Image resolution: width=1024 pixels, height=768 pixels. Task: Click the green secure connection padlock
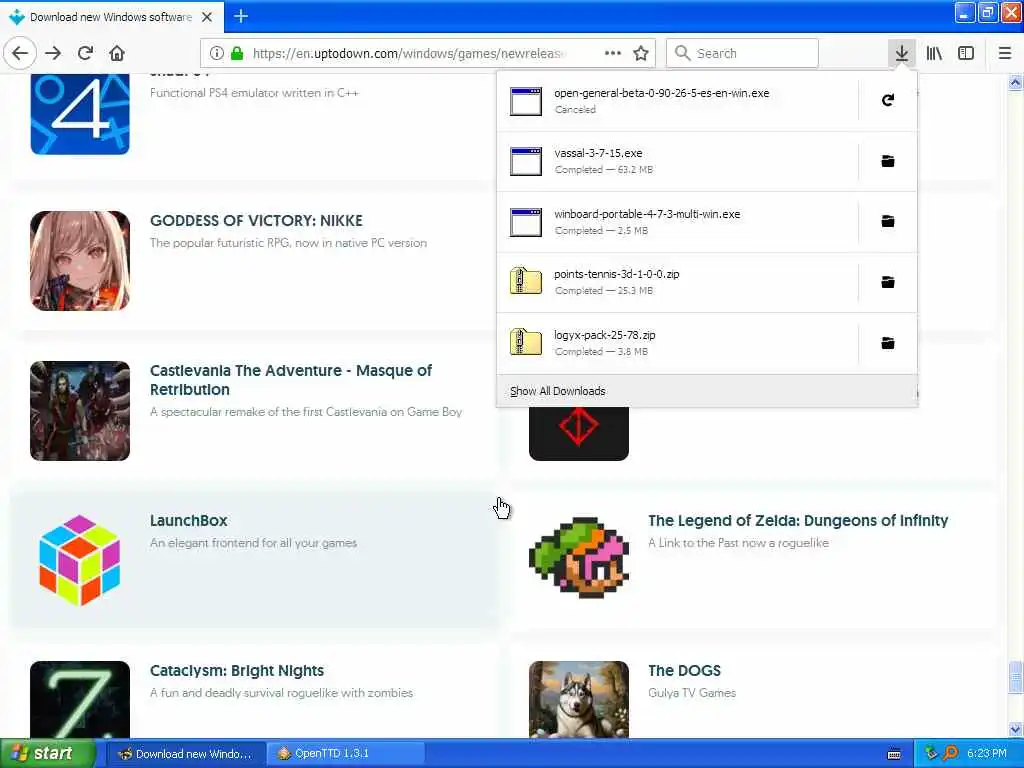click(237, 54)
